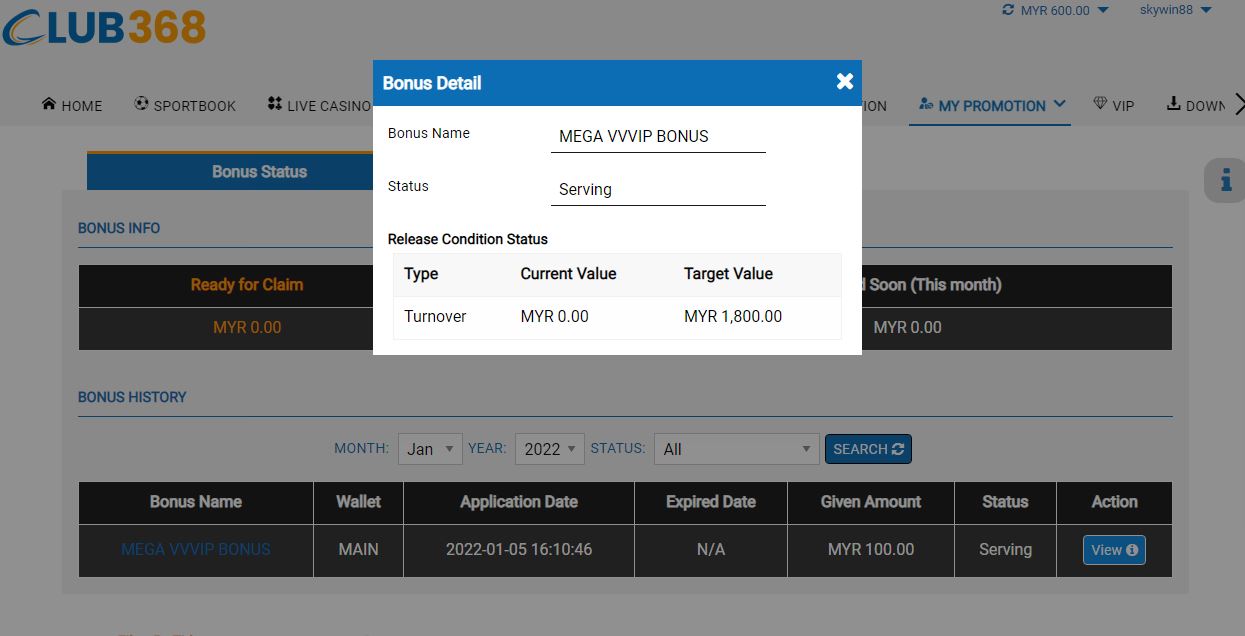View details of the bonus entry
Image resolution: width=1245 pixels, height=636 pixels.
point(1114,550)
